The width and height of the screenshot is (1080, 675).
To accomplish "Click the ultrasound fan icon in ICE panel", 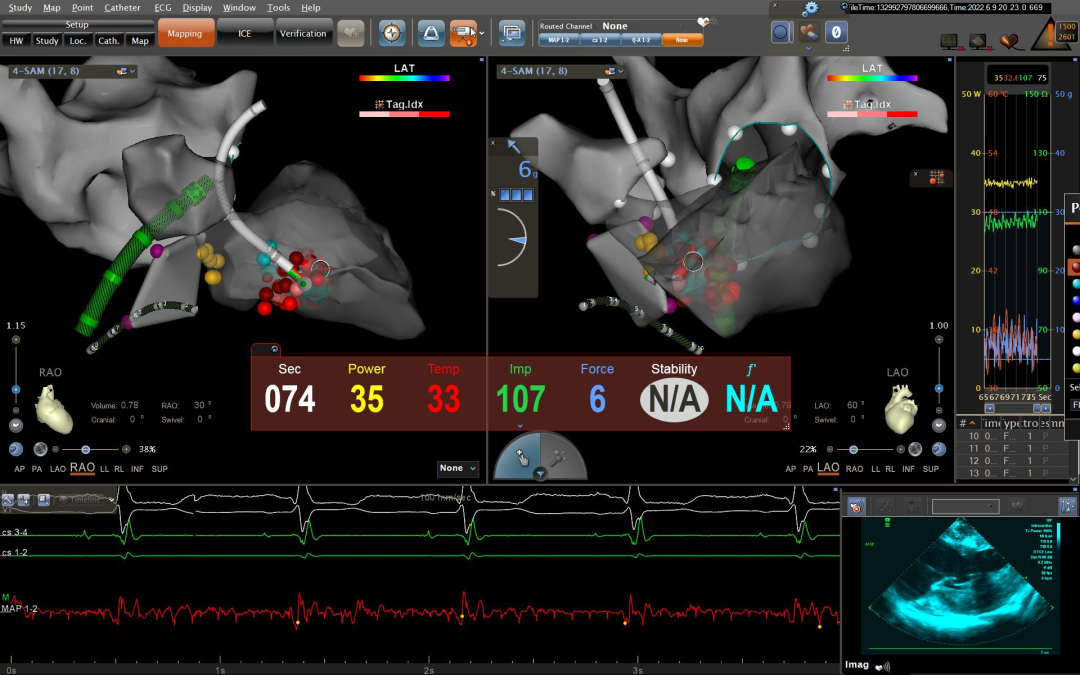I will coord(856,506).
